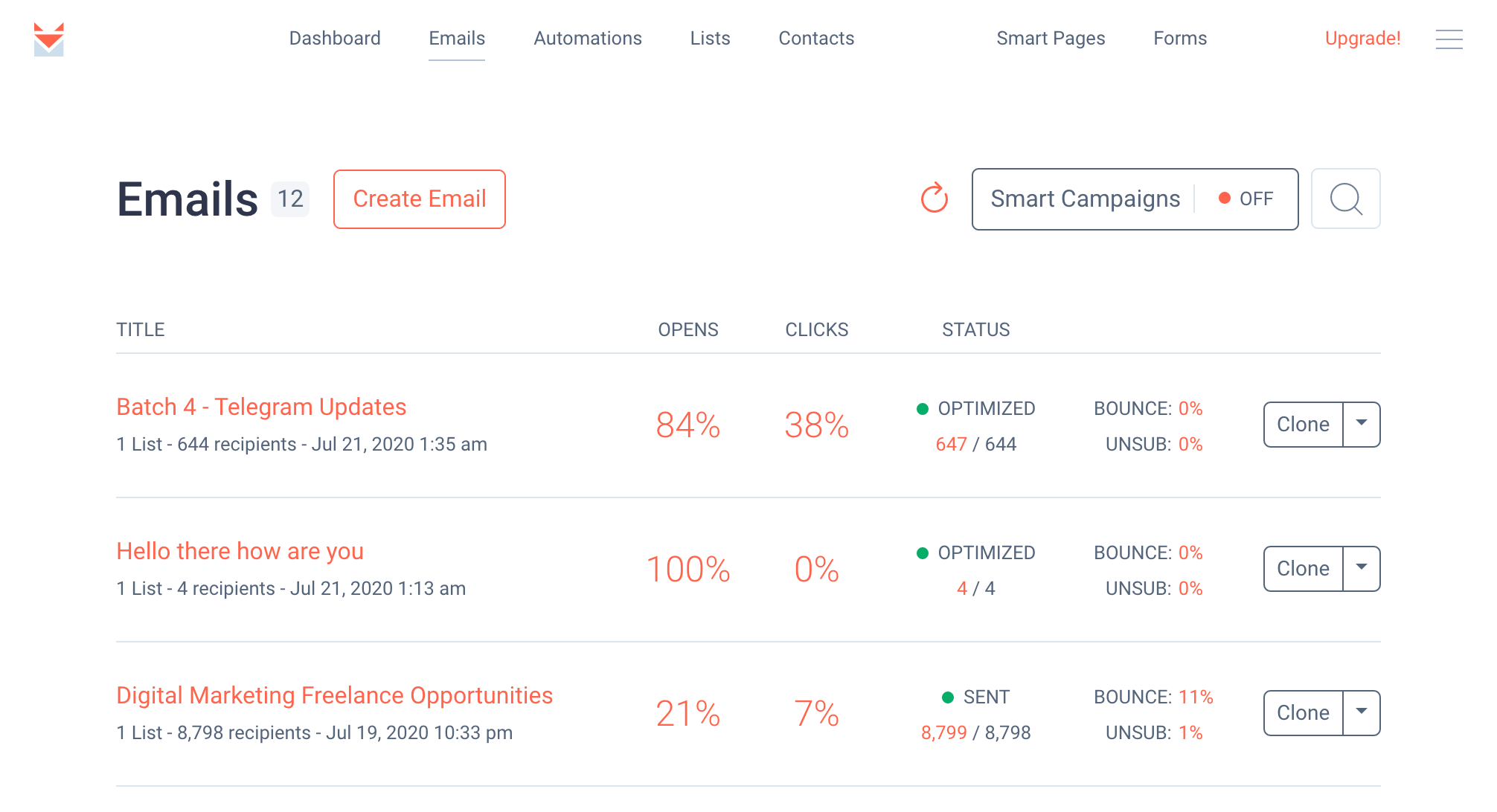Open Digital Marketing Freelance Opportunities email
The height and width of the screenshot is (812, 1497).
click(334, 695)
